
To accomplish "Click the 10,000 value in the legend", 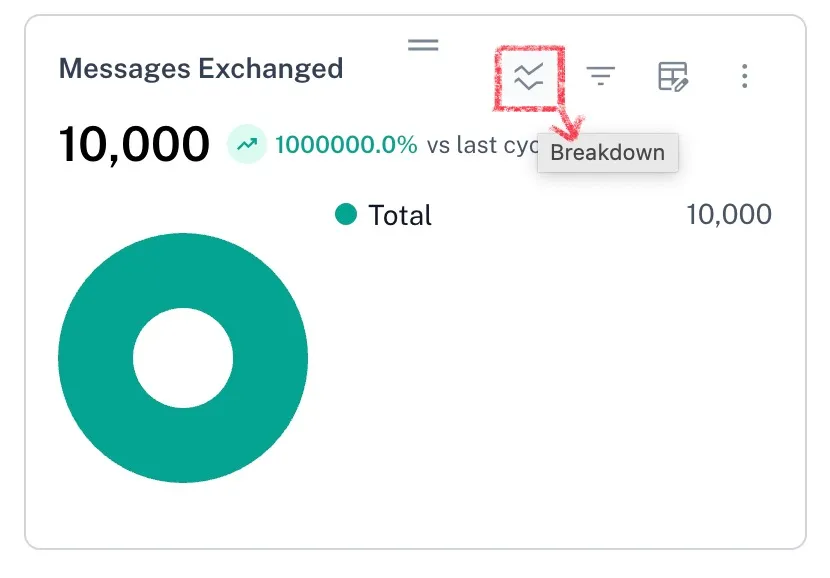I will point(728,215).
